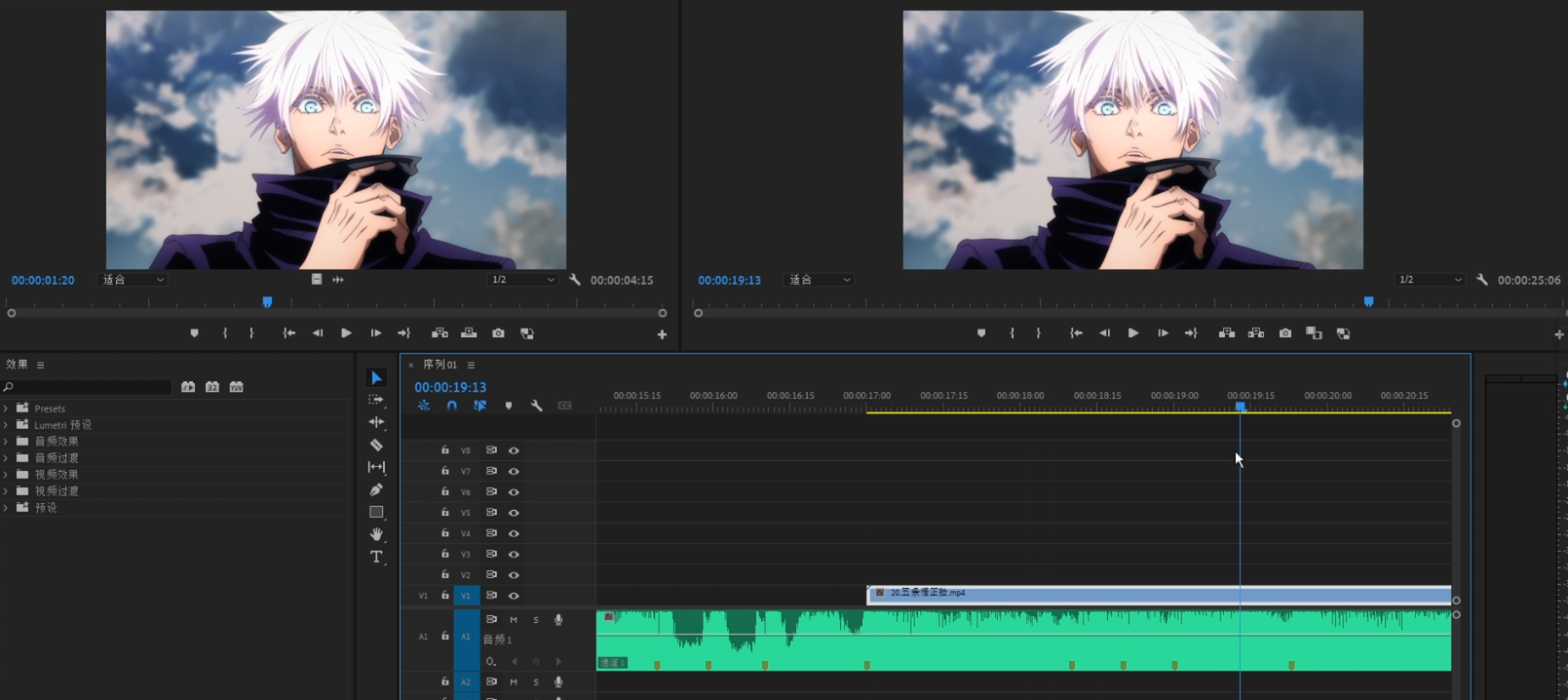The image size is (1568, 700).
Task: Click Extract button in Program monitor
Action: pos(1256,333)
